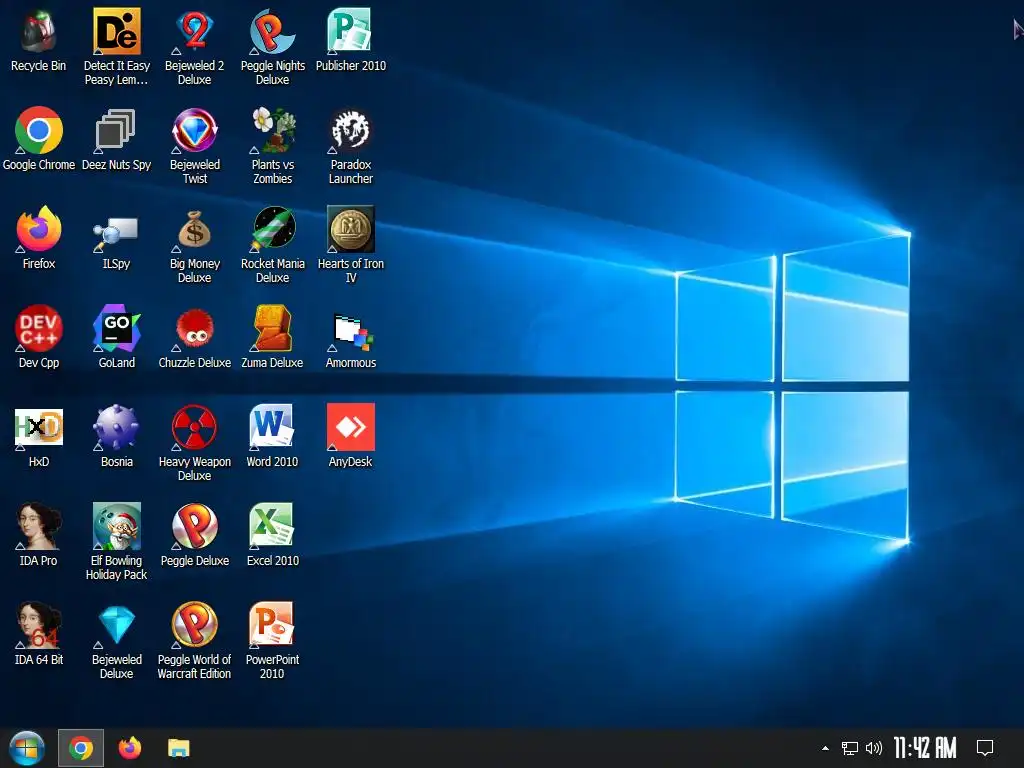
Task: Open Plants vs Zombies icon
Action: click(x=273, y=146)
